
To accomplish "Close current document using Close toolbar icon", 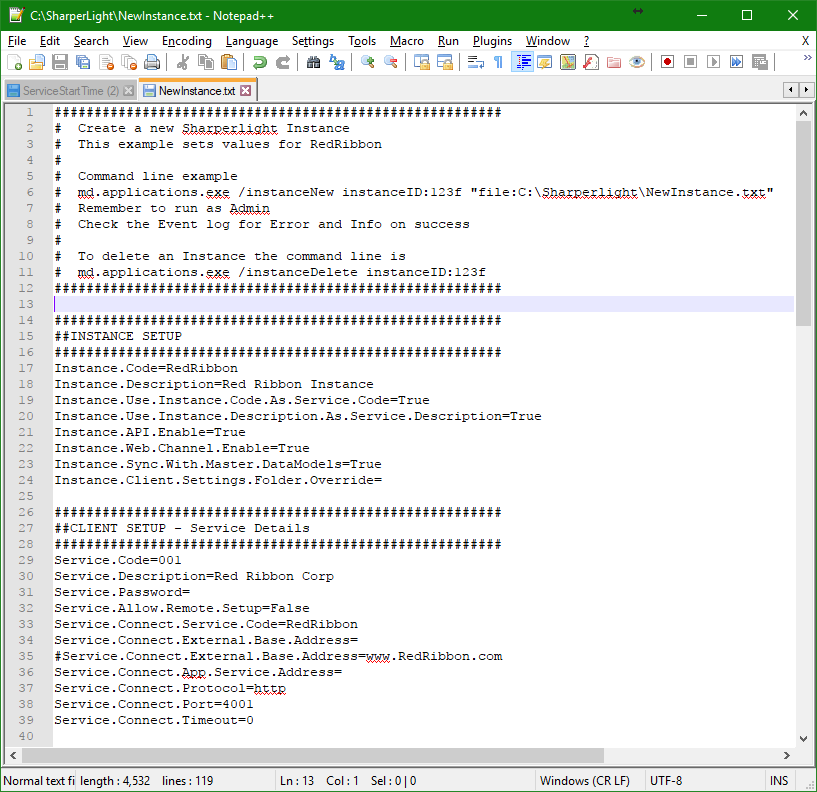I will tap(106, 62).
